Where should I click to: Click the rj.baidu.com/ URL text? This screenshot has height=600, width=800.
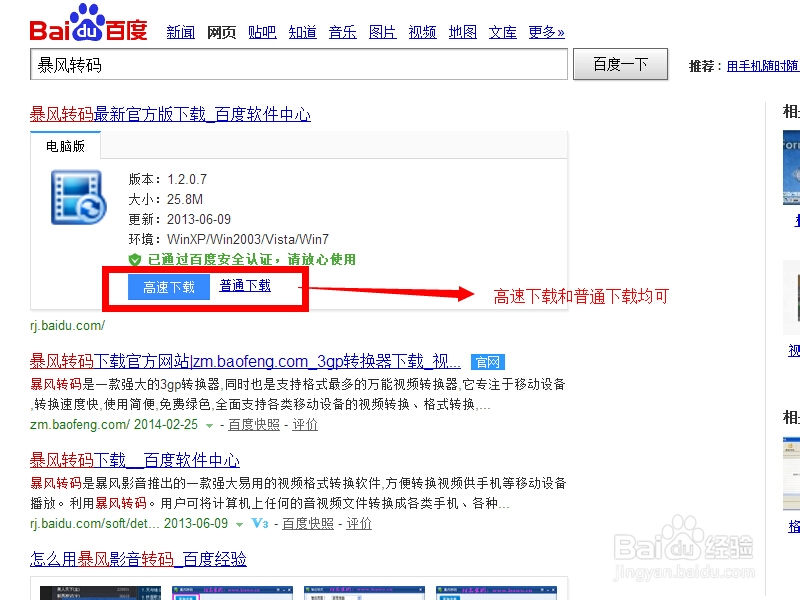(x=67, y=326)
